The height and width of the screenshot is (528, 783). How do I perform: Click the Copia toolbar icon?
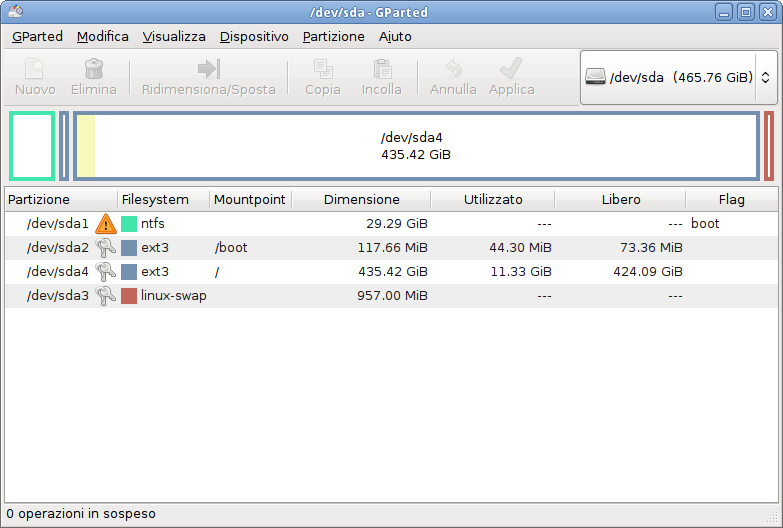click(x=323, y=69)
